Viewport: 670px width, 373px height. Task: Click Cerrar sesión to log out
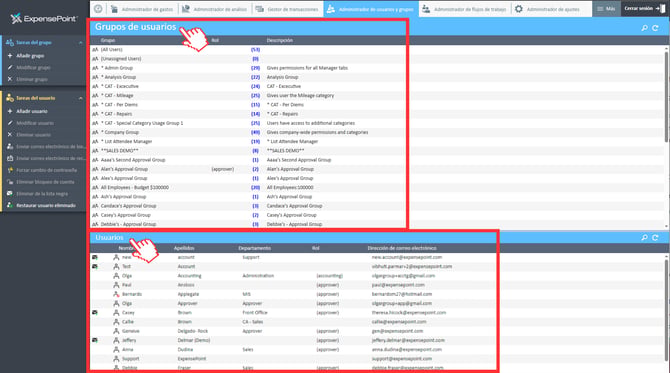pos(645,9)
